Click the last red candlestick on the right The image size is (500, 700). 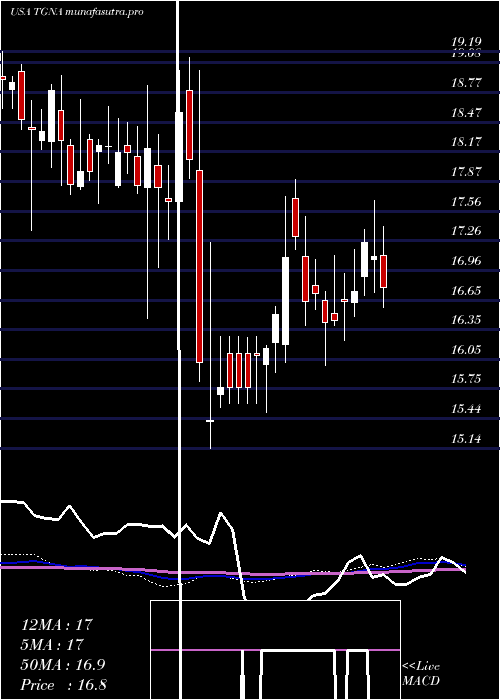point(383,271)
